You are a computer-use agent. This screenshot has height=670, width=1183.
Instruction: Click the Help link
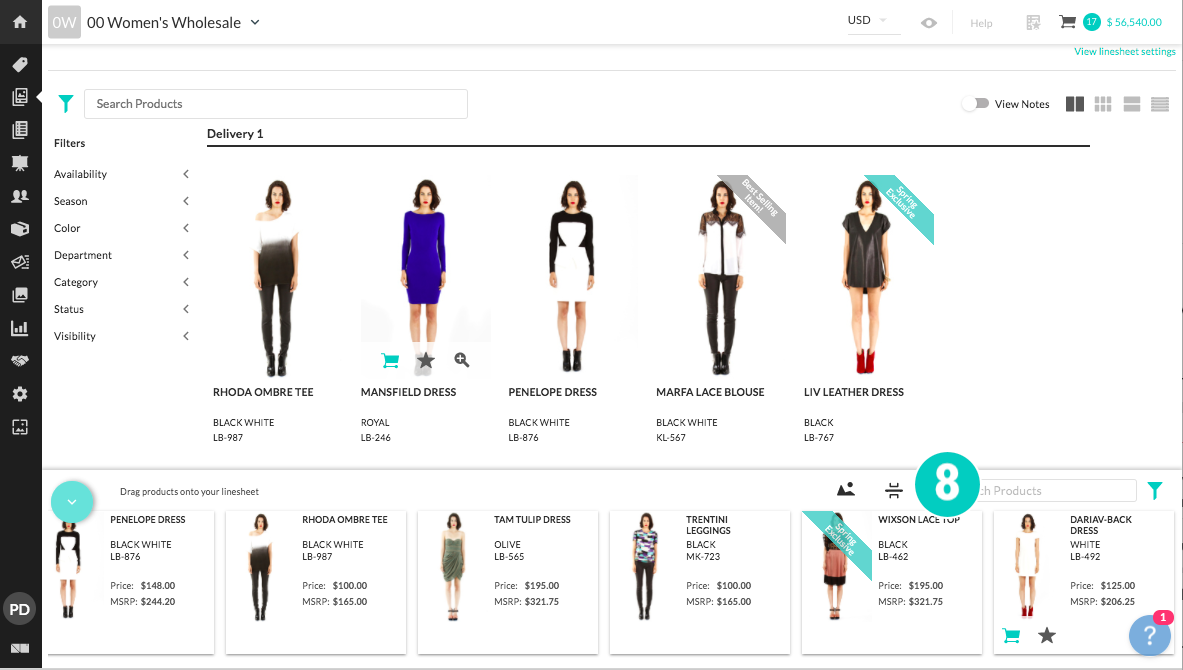[981, 23]
